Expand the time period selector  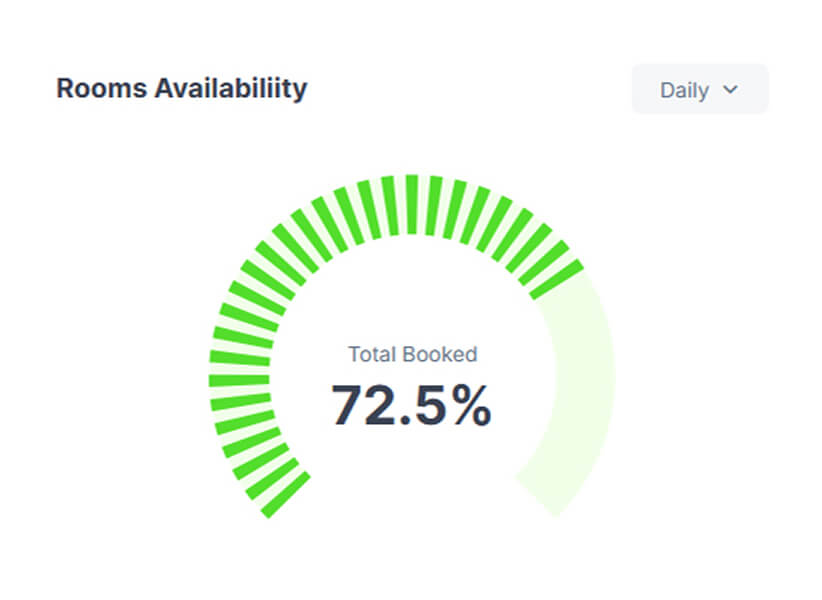(x=698, y=89)
